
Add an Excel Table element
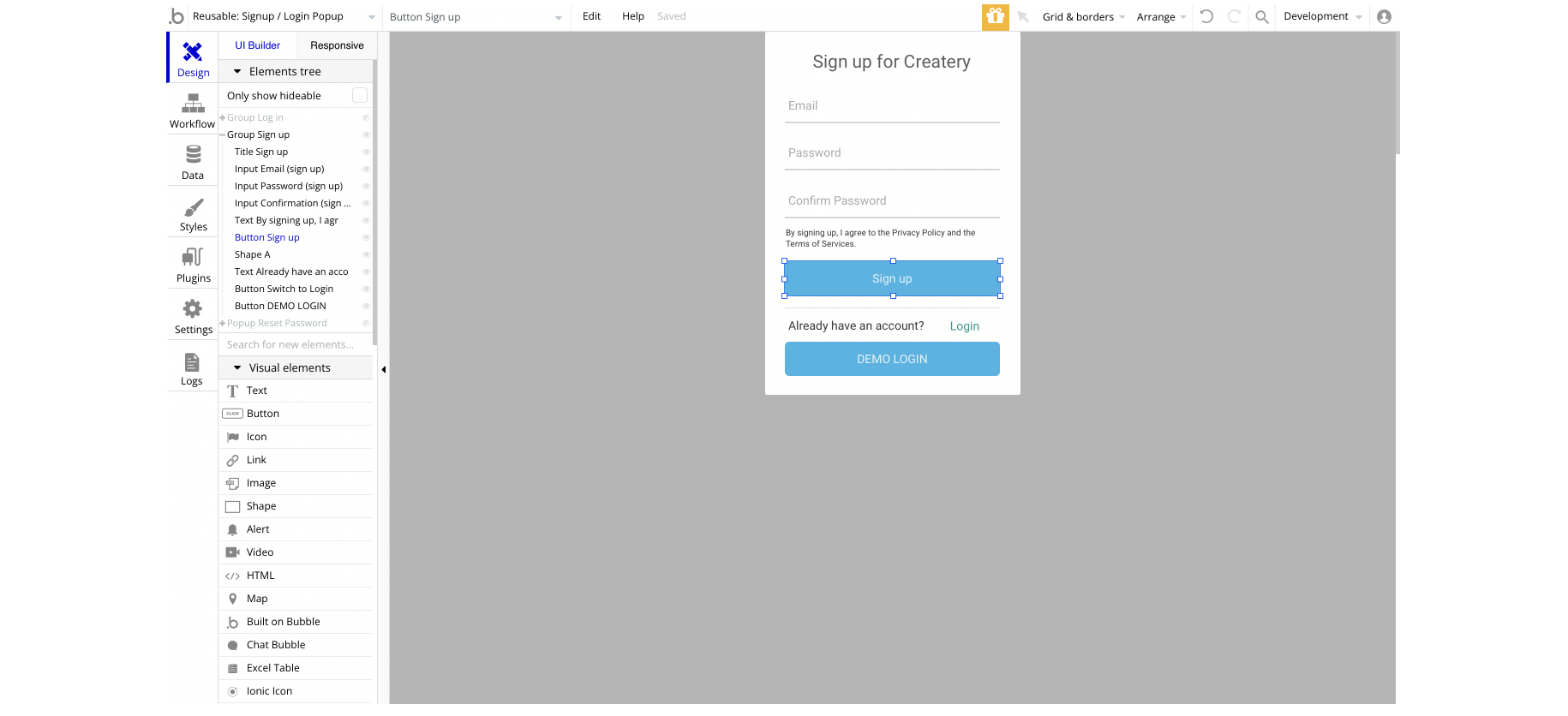pyautogui.click(x=296, y=668)
